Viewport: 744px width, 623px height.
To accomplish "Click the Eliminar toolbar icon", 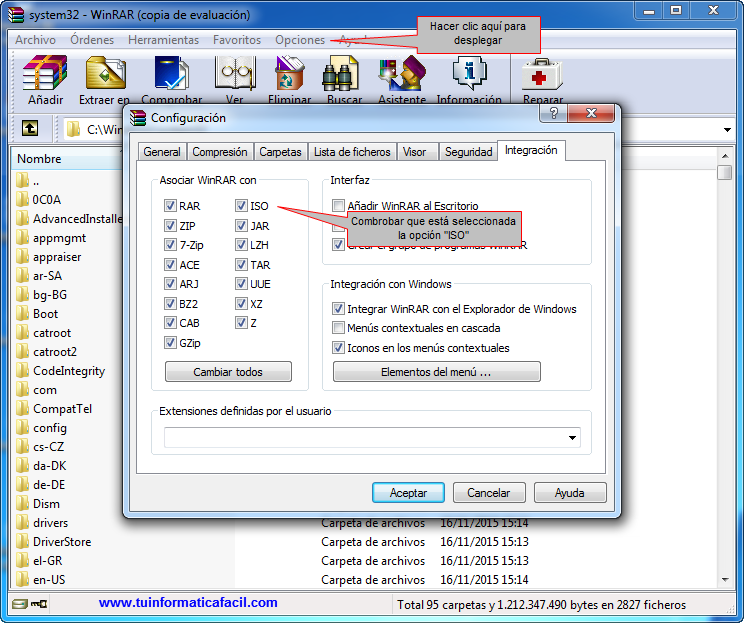I will [x=289, y=76].
